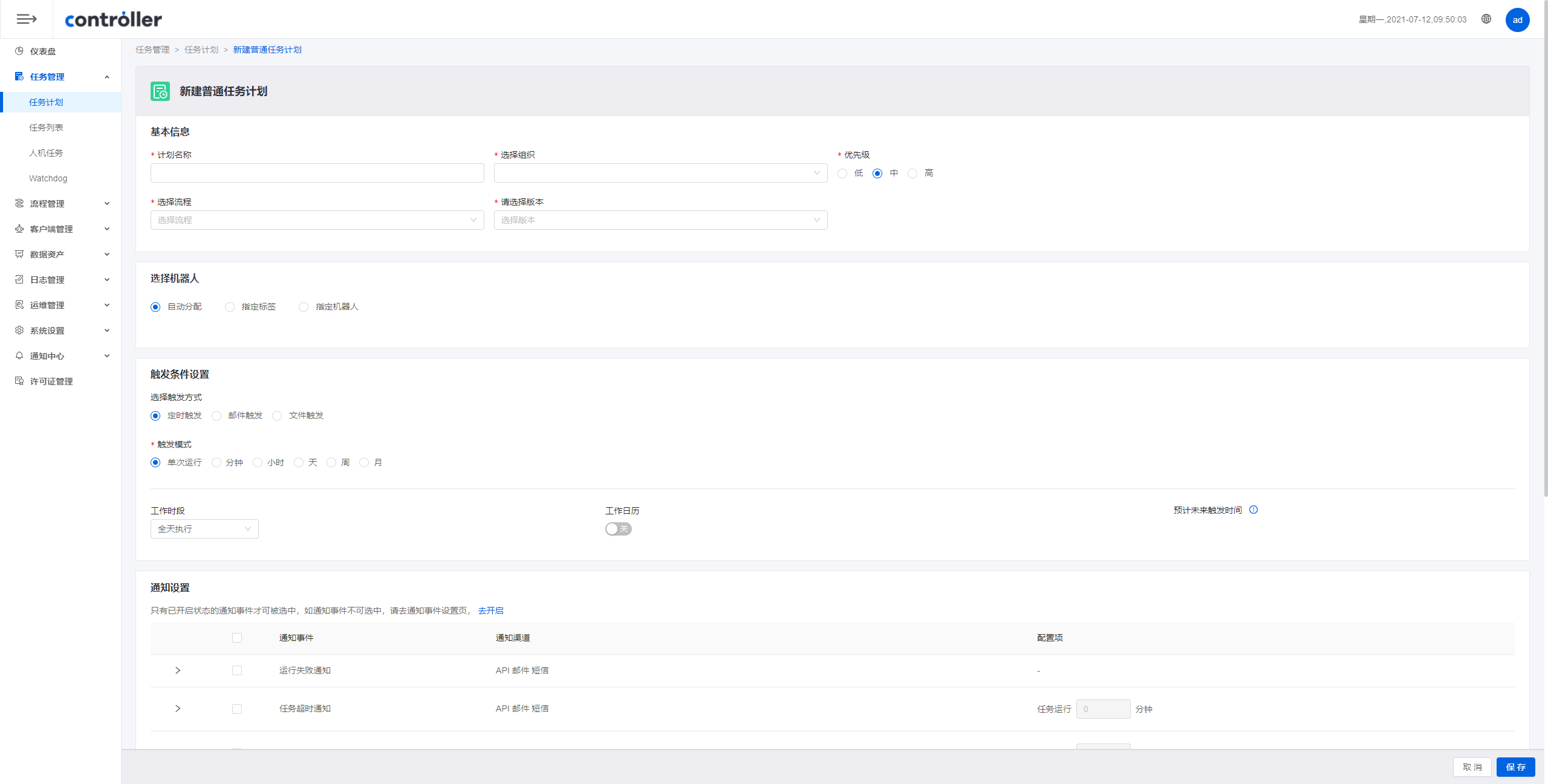
Task: Click the 客户端管理 robot icon
Action: [x=19, y=228]
